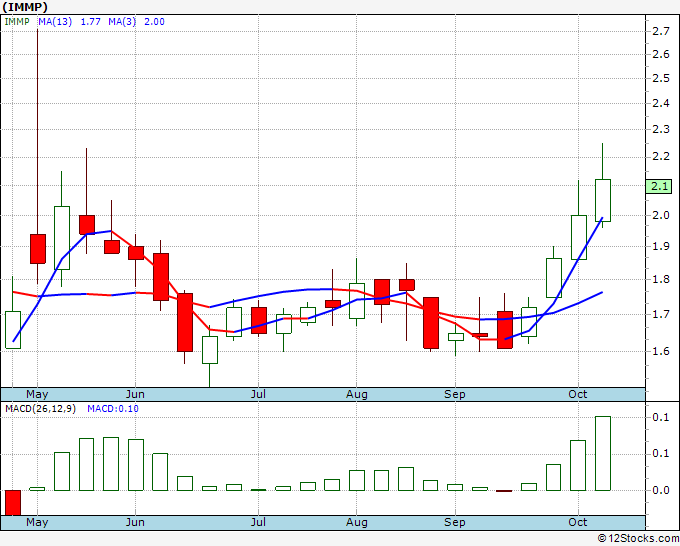Click the Oct label on MACD axis
The height and width of the screenshot is (546, 680).
578,522
